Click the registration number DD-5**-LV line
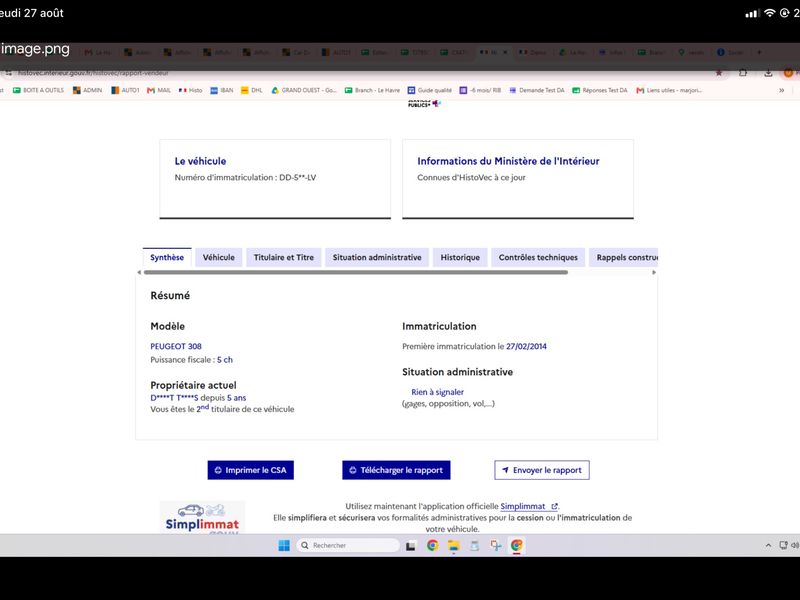 point(245,178)
